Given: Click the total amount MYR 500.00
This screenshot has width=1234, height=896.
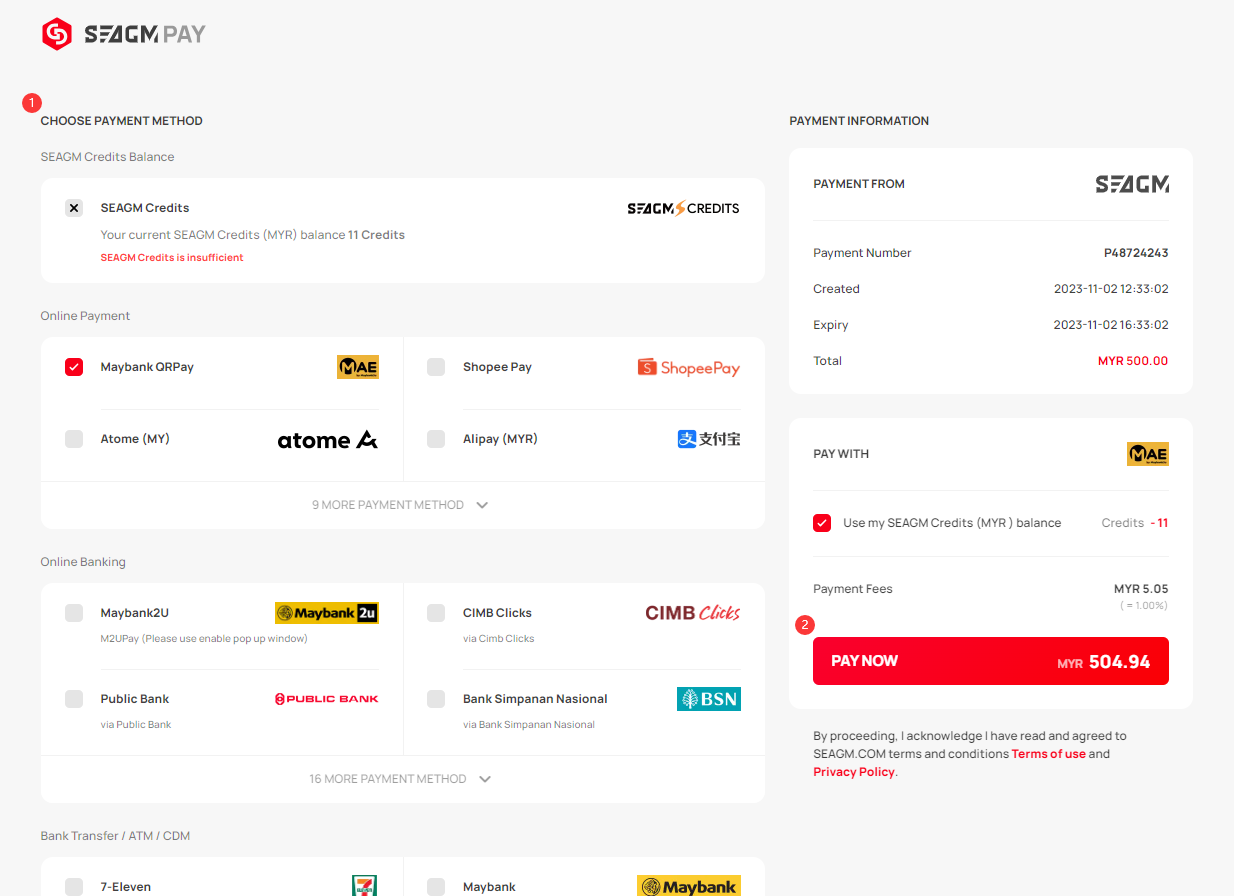Looking at the screenshot, I should [x=1133, y=361].
